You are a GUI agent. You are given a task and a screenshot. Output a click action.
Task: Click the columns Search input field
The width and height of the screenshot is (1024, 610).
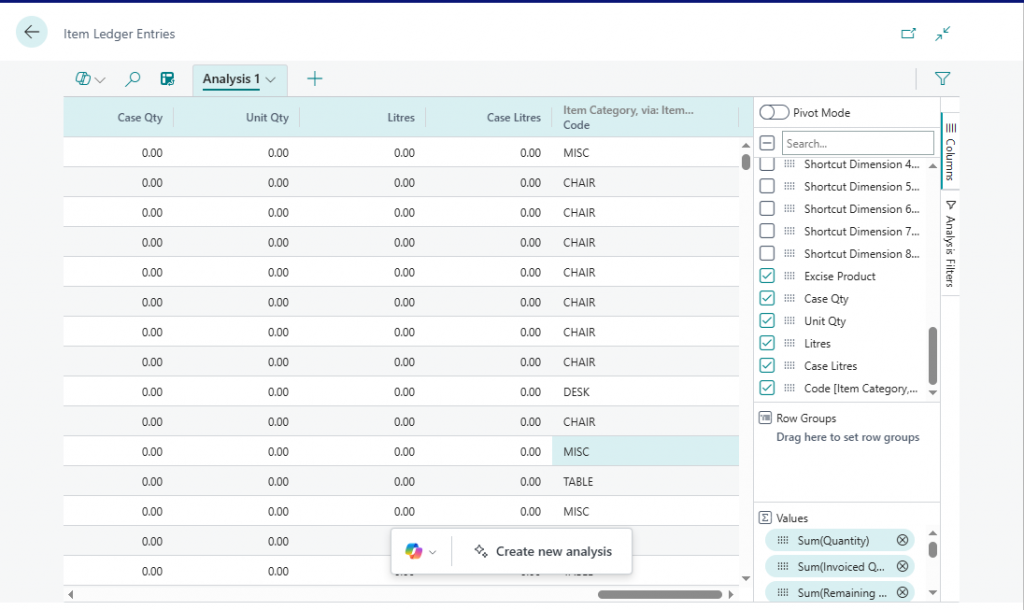(857, 143)
